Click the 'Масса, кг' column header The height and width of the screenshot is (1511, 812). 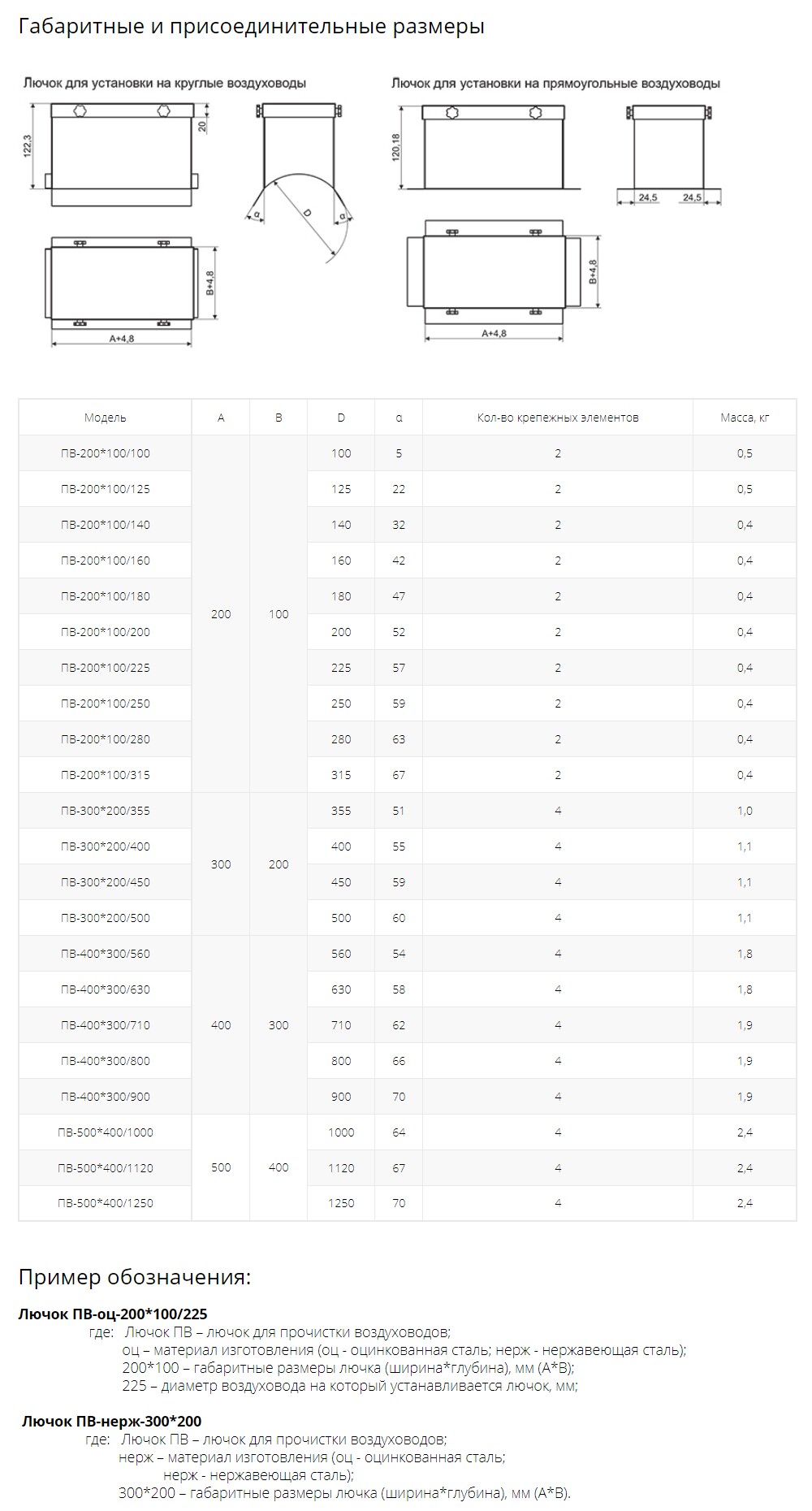tap(745, 418)
